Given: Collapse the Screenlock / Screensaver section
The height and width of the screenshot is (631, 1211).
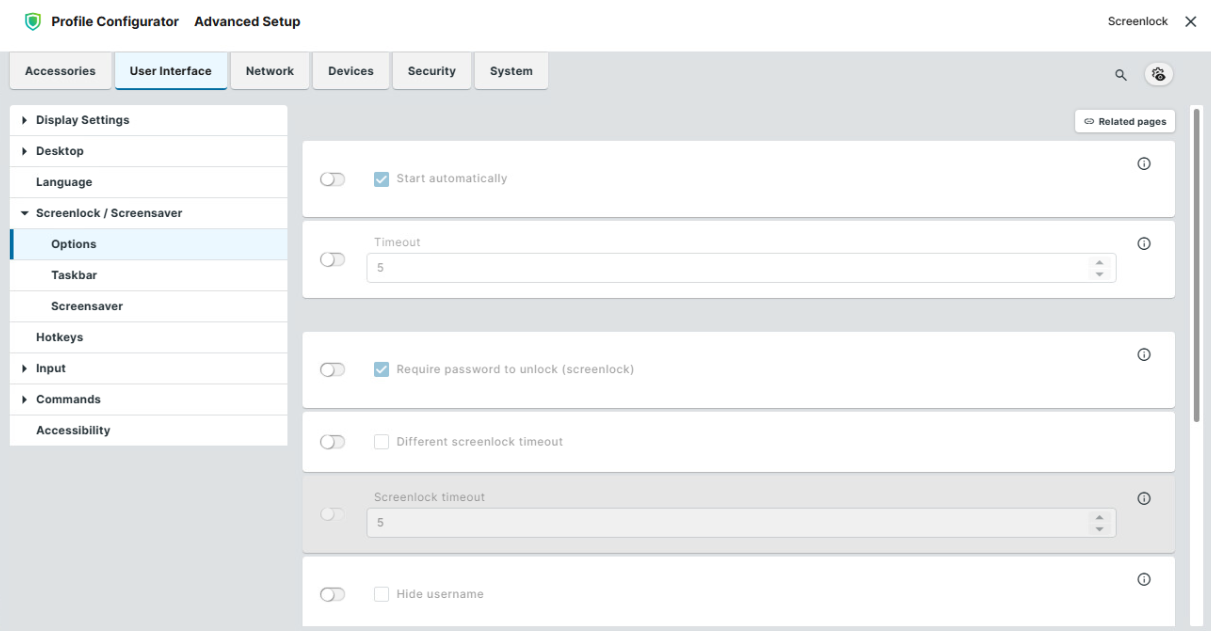Looking at the screenshot, I should pos(25,214).
